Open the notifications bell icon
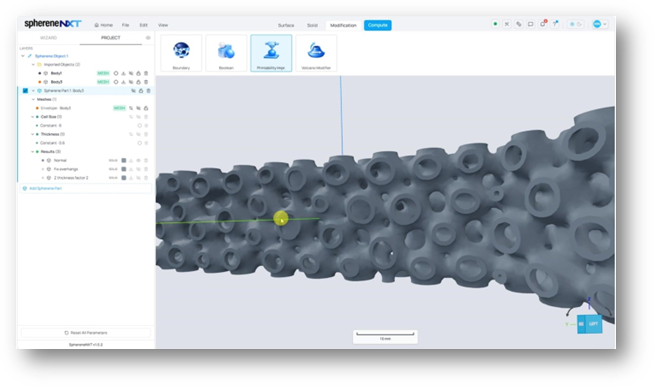The width and height of the screenshot is (654, 388). click(543, 24)
